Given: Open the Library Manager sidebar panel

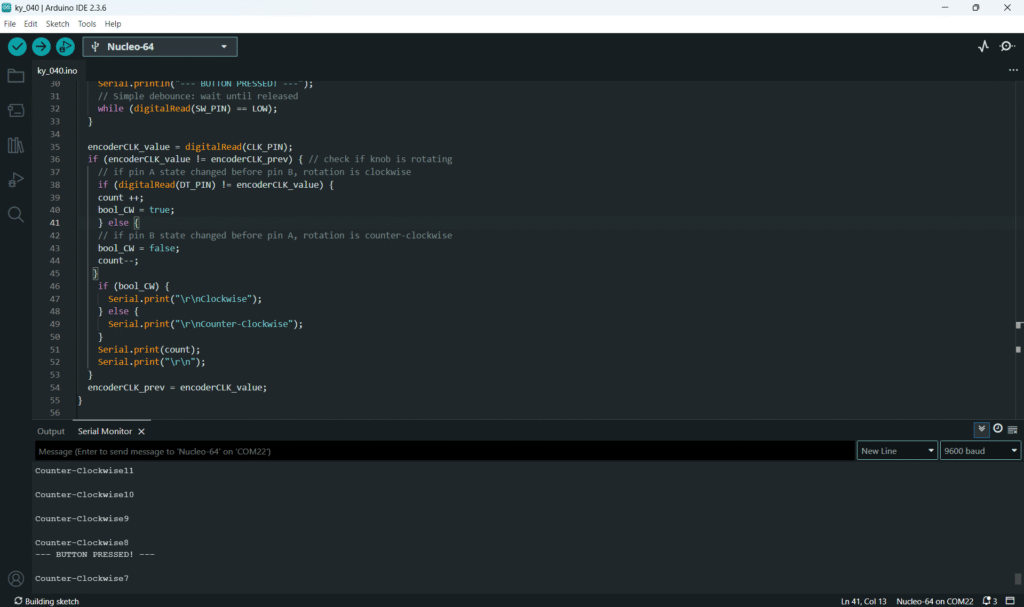Looking at the screenshot, I should (x=16, y=145).
